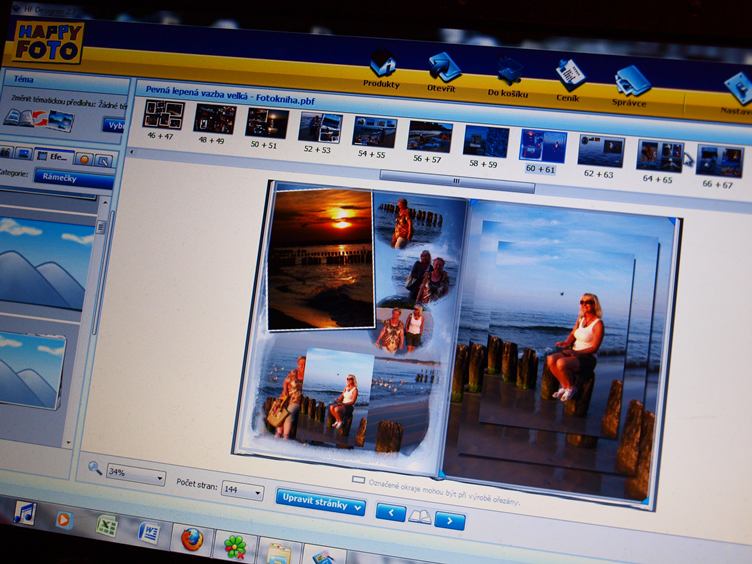Select page thumbnail 48 + 49
752x564 pixels.
(x=214, y=119)
